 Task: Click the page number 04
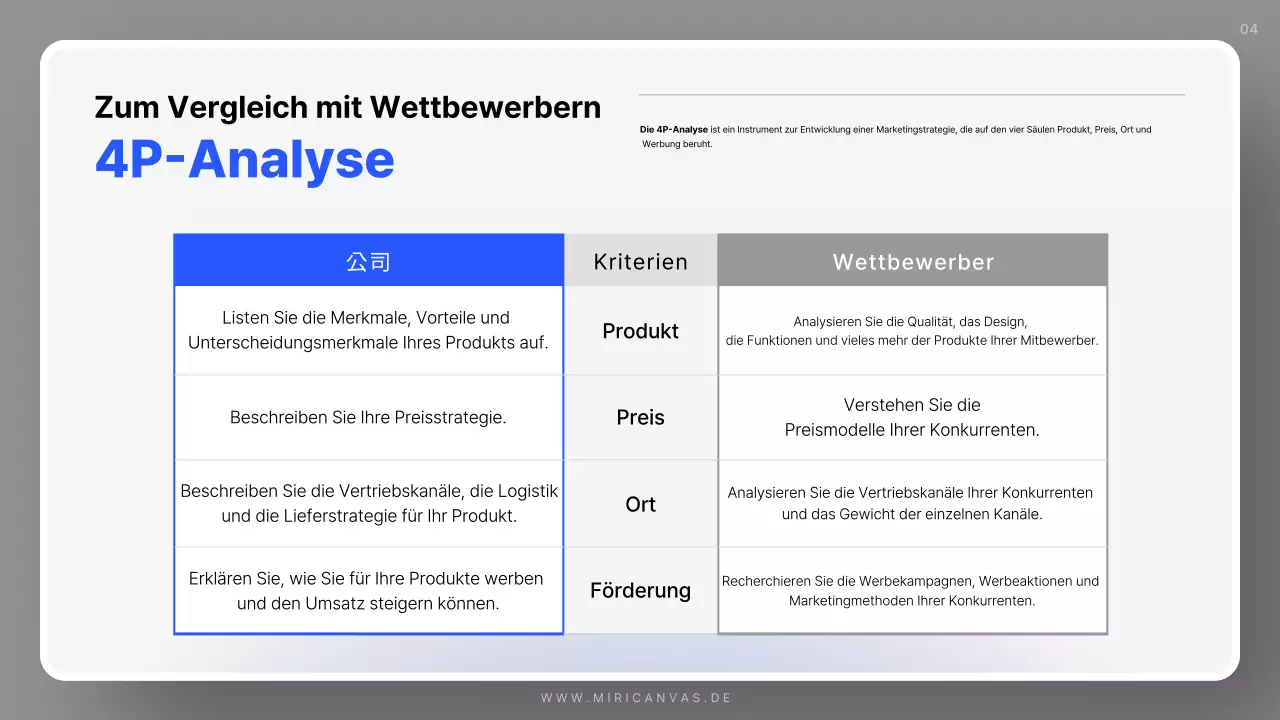pos(1248,29)
